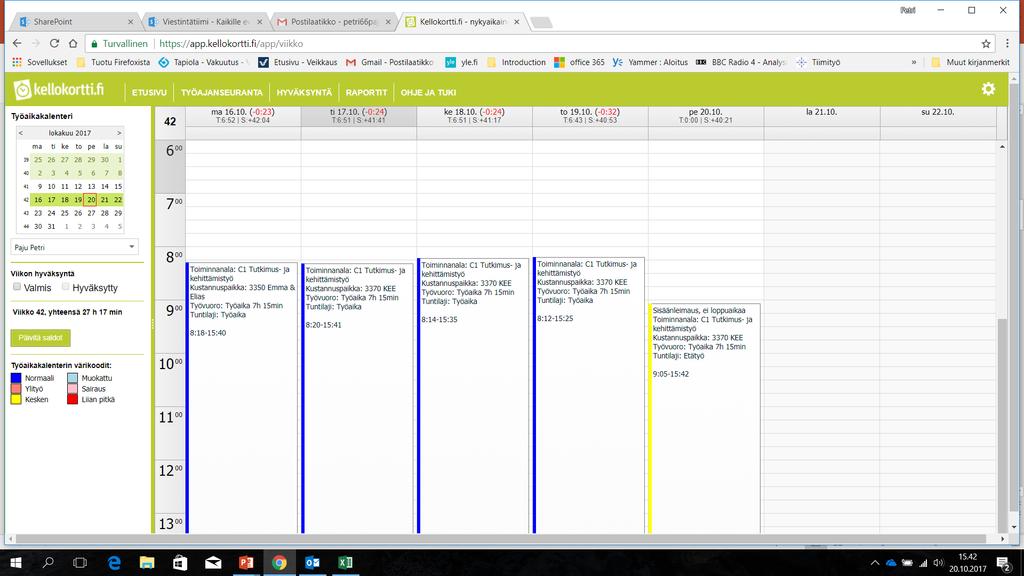
Task: Switch to Postilaatikko Gmail tab
Action: coord(333,22)
